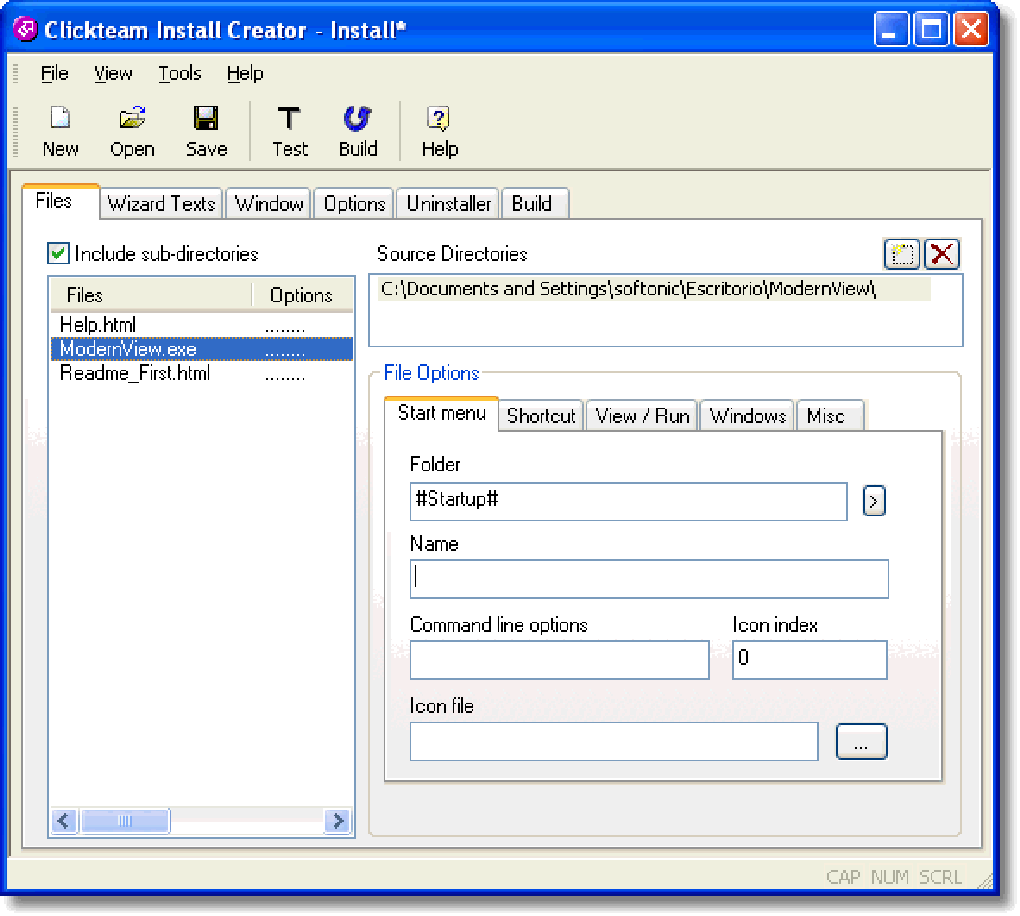
Task: Open the Tools menu
Action: (x=180, y=74)
